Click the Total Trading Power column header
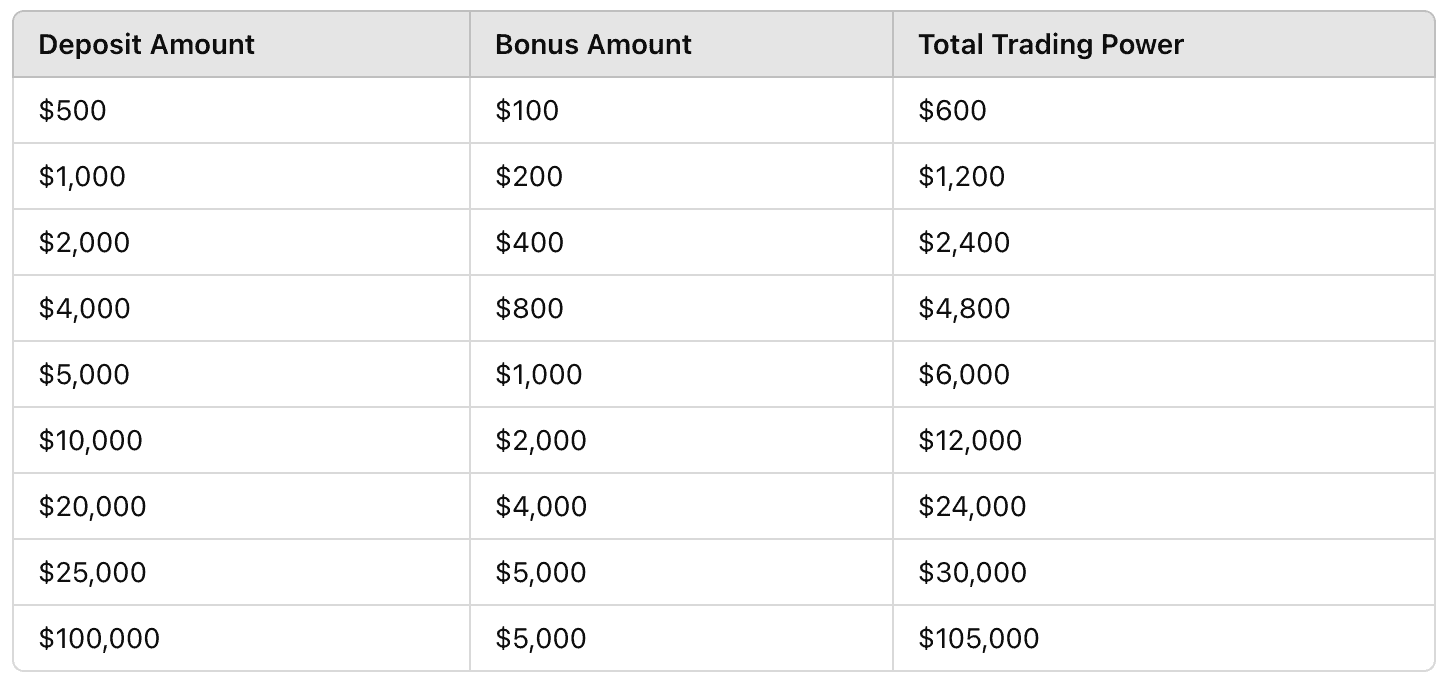This screenshot has width=1450, height=682. click(1050, 45)
